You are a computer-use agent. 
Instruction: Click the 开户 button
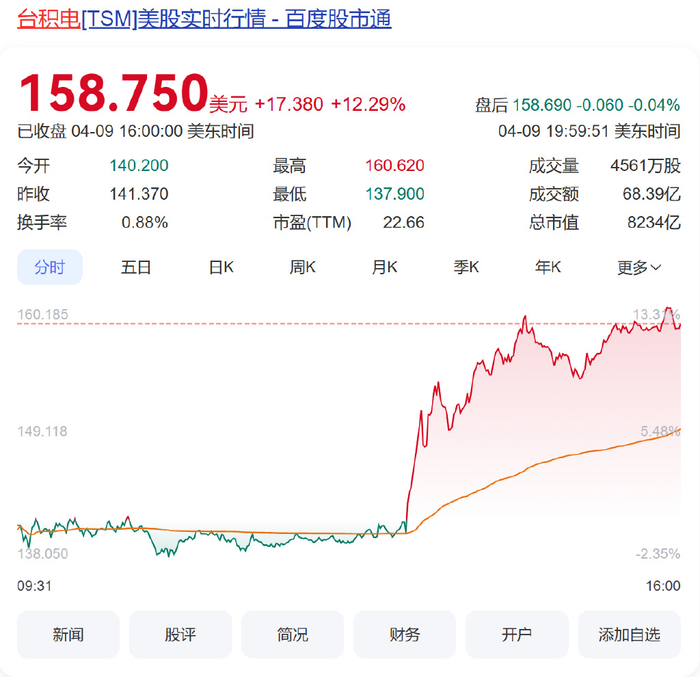click(x=517, y=634)
